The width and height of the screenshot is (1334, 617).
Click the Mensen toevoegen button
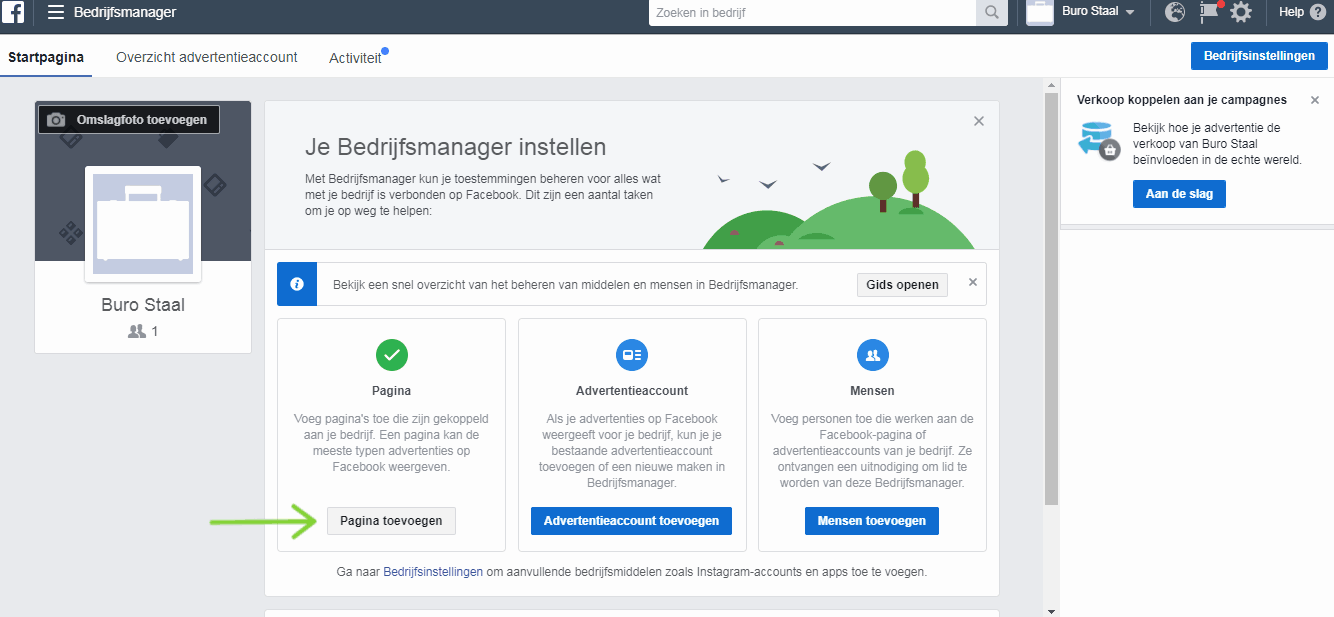[x=872, y=521]
